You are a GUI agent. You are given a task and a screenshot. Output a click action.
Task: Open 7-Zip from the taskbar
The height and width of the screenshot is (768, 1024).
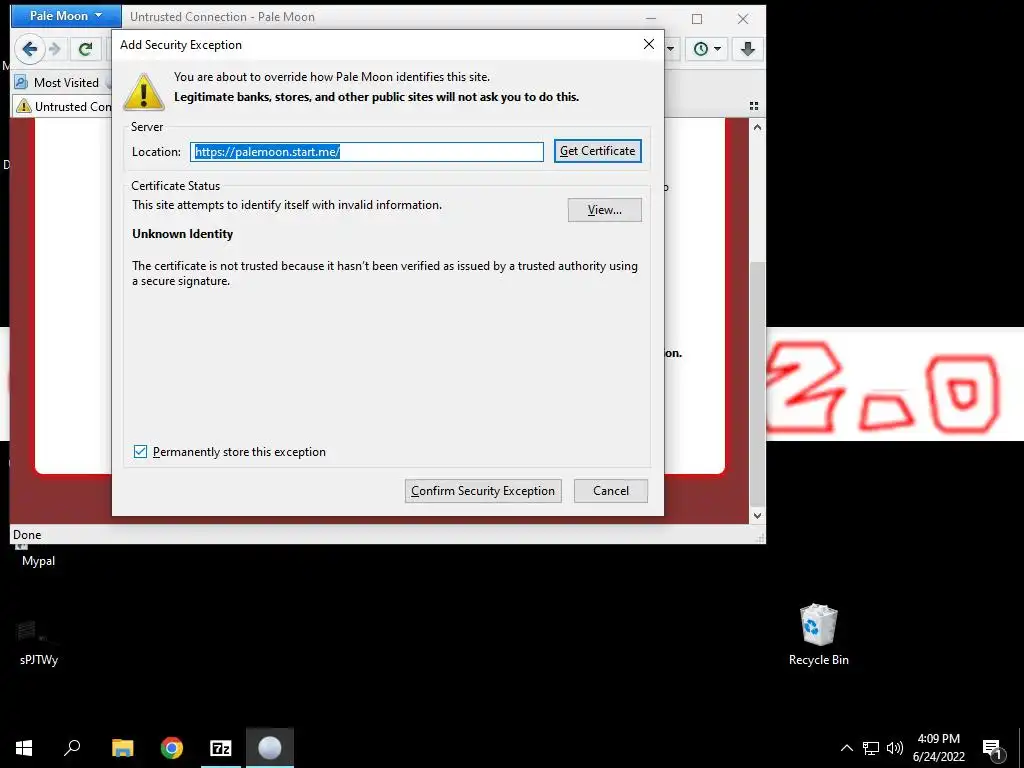221,748
